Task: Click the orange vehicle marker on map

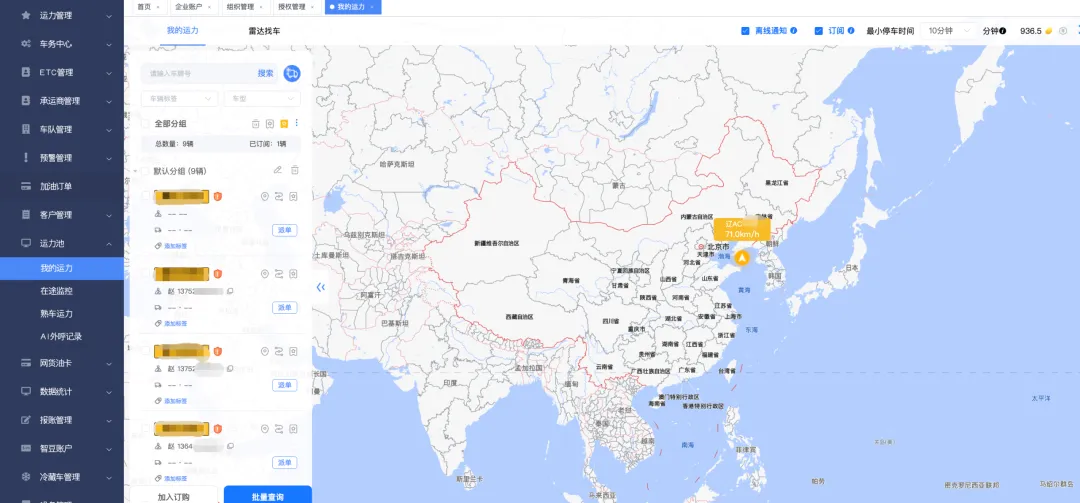Action: (x=742, y=258)
